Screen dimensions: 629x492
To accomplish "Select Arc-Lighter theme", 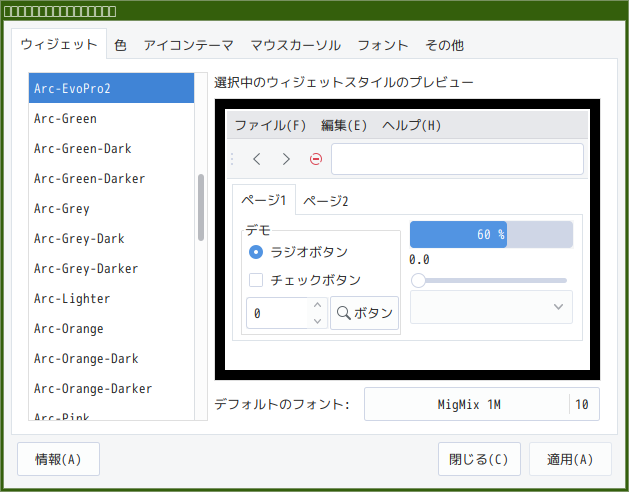I will (112, 299).
